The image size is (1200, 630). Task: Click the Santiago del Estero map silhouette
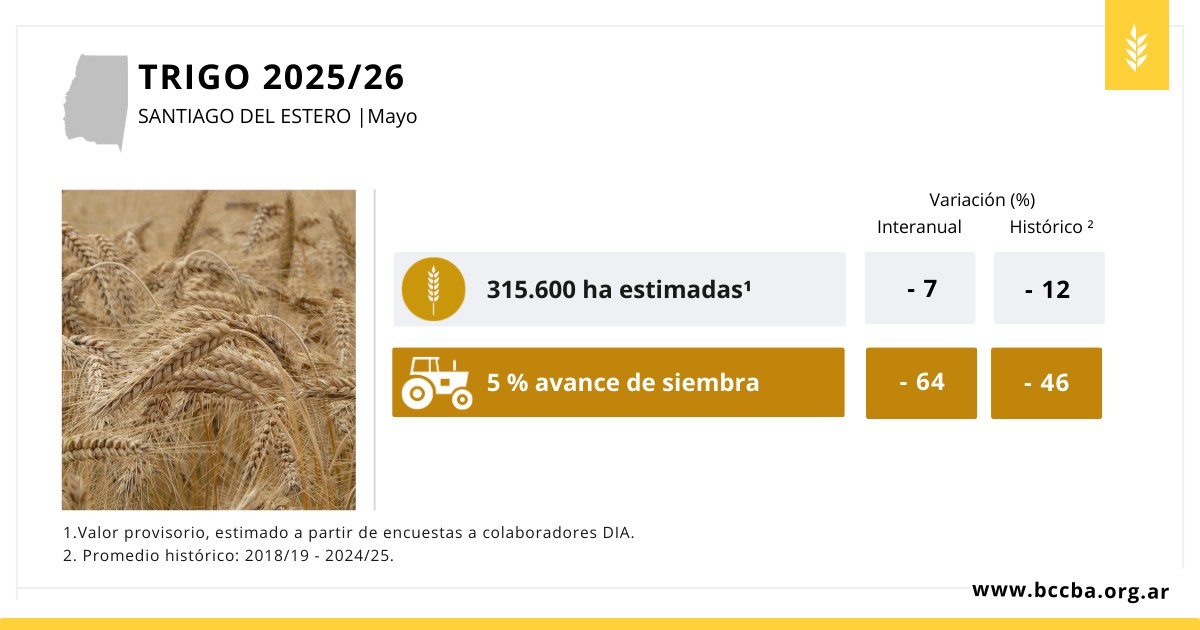98,102
